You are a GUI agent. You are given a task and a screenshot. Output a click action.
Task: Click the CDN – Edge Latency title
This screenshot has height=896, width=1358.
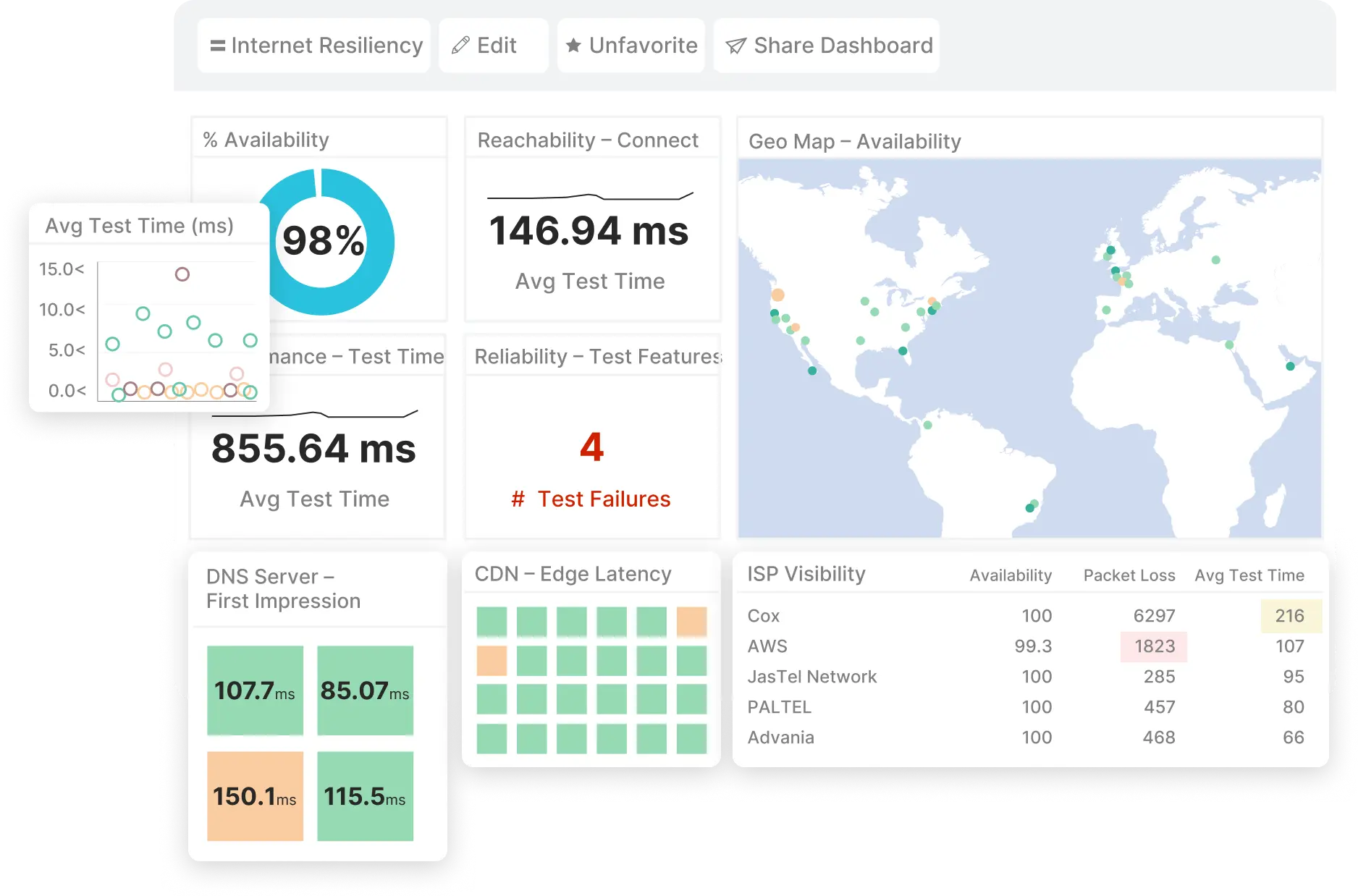click(573, 574)
